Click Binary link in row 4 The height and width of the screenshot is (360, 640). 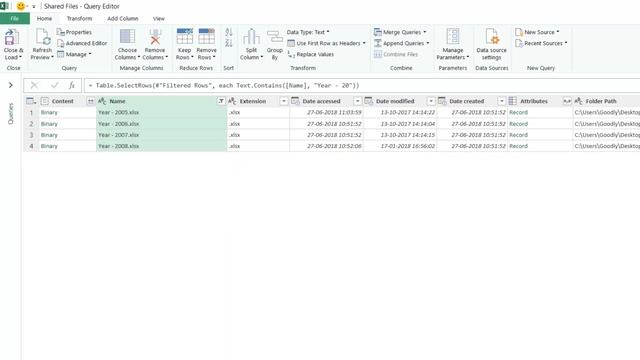click(x=49, y=146)
